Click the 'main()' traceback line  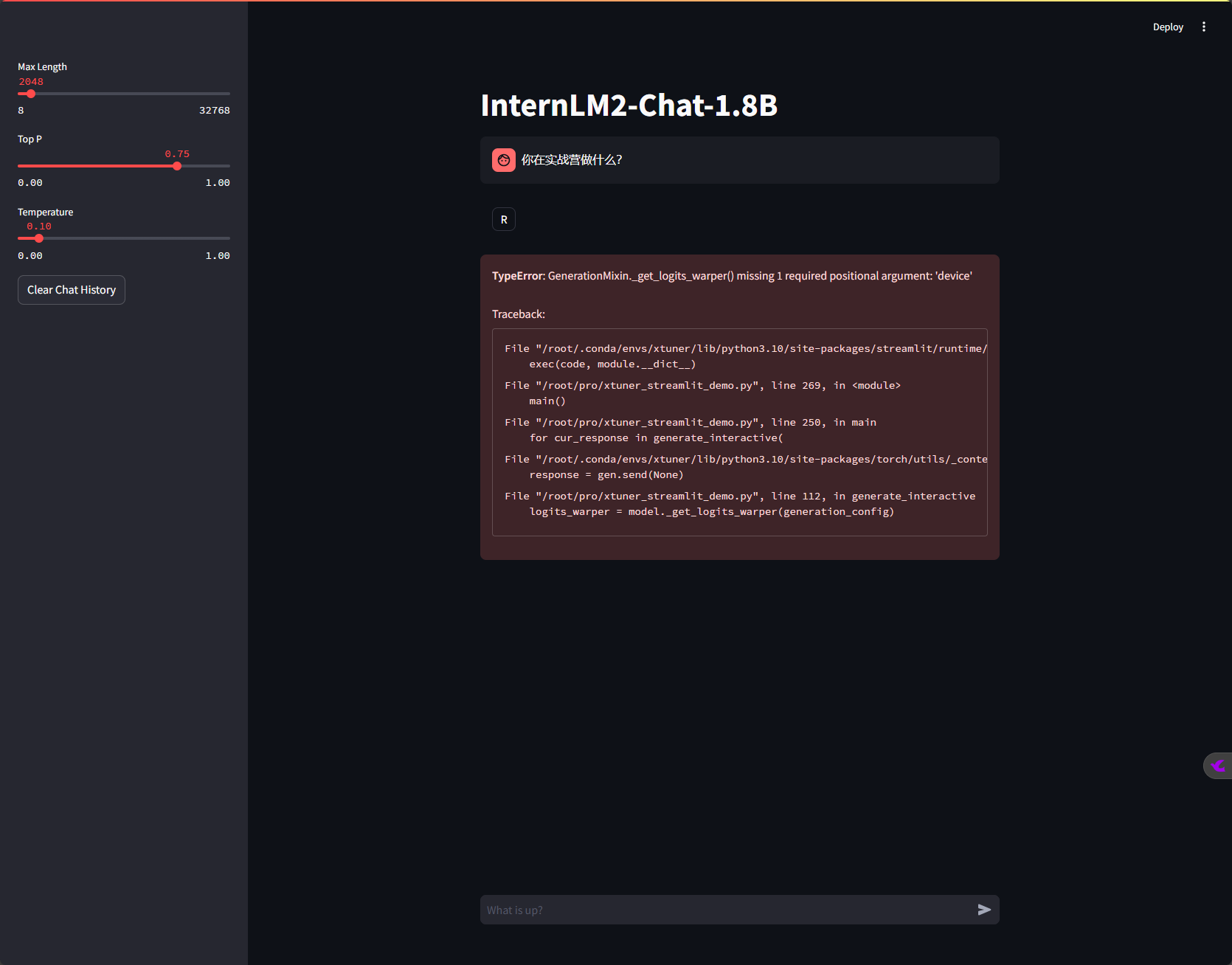pos(547,401)
